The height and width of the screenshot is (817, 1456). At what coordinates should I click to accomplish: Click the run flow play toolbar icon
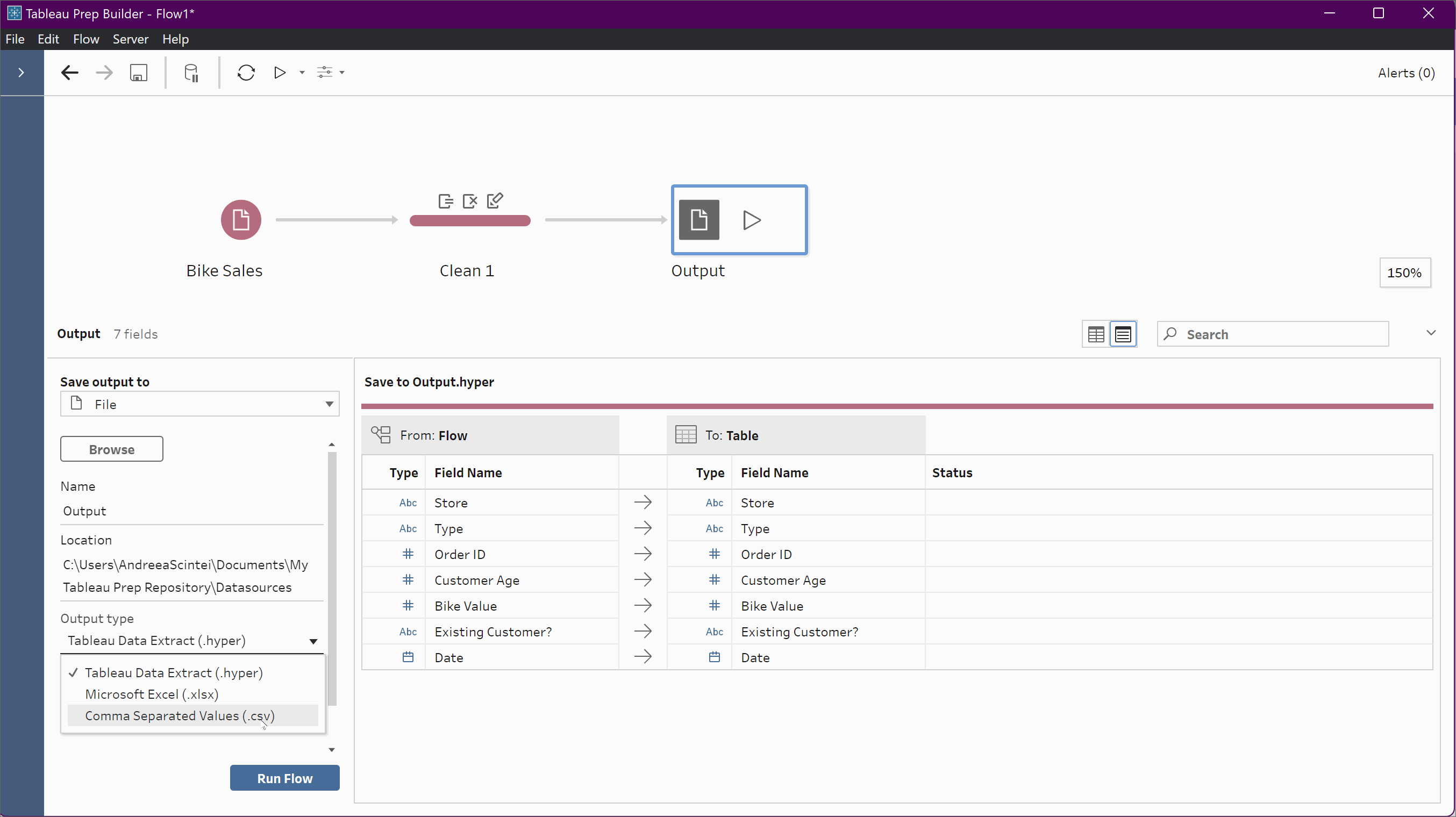[x=280, y=73]
